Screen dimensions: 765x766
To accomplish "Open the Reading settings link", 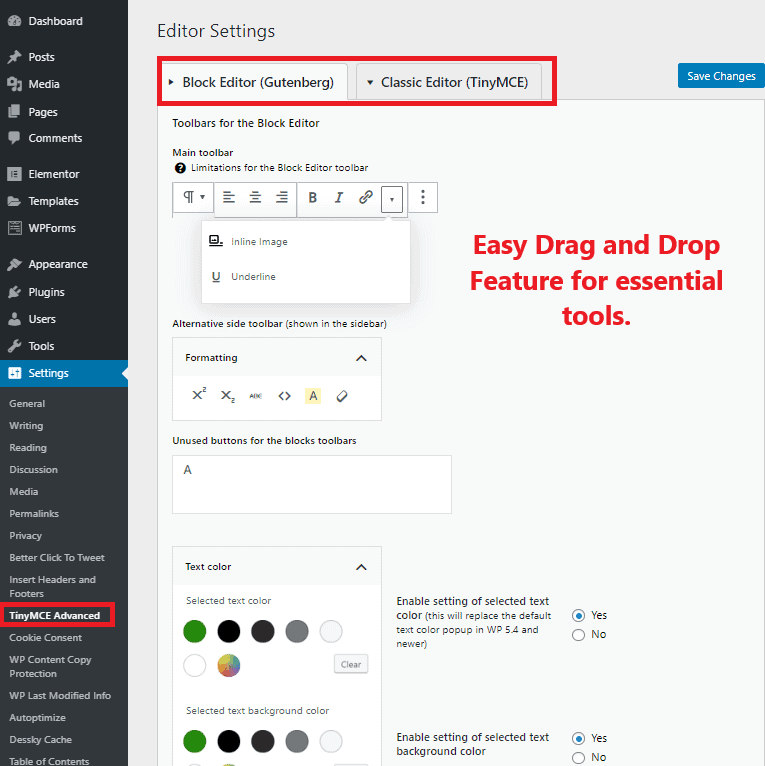I will [28, 447].
